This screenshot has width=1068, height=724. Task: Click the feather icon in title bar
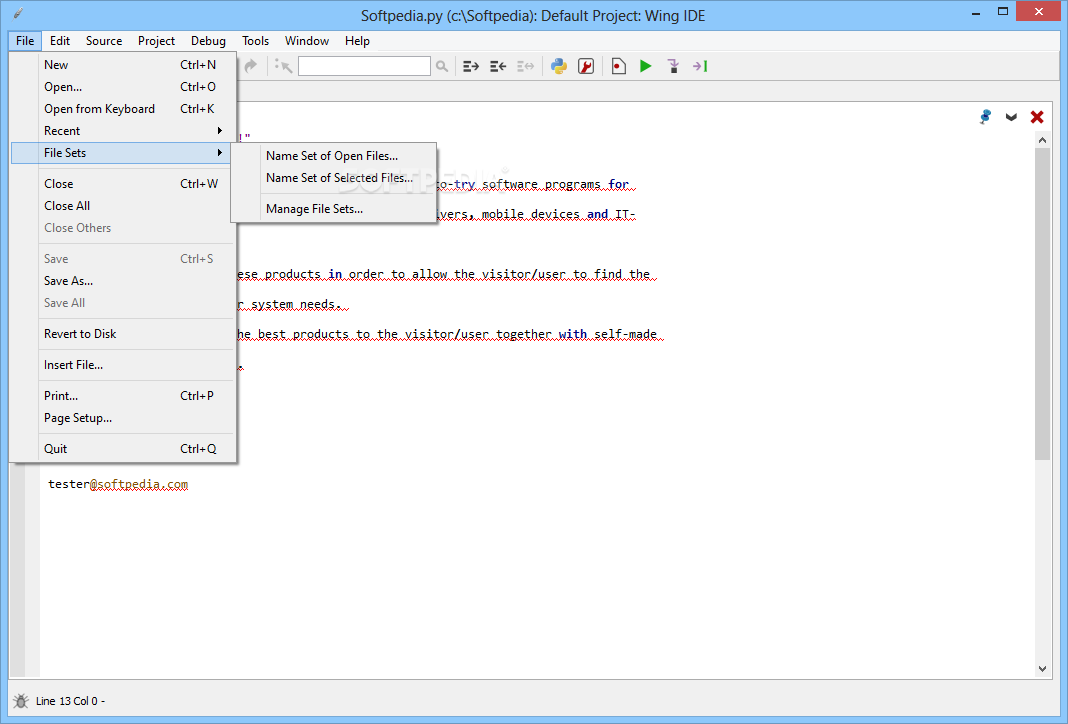(18, 13)
